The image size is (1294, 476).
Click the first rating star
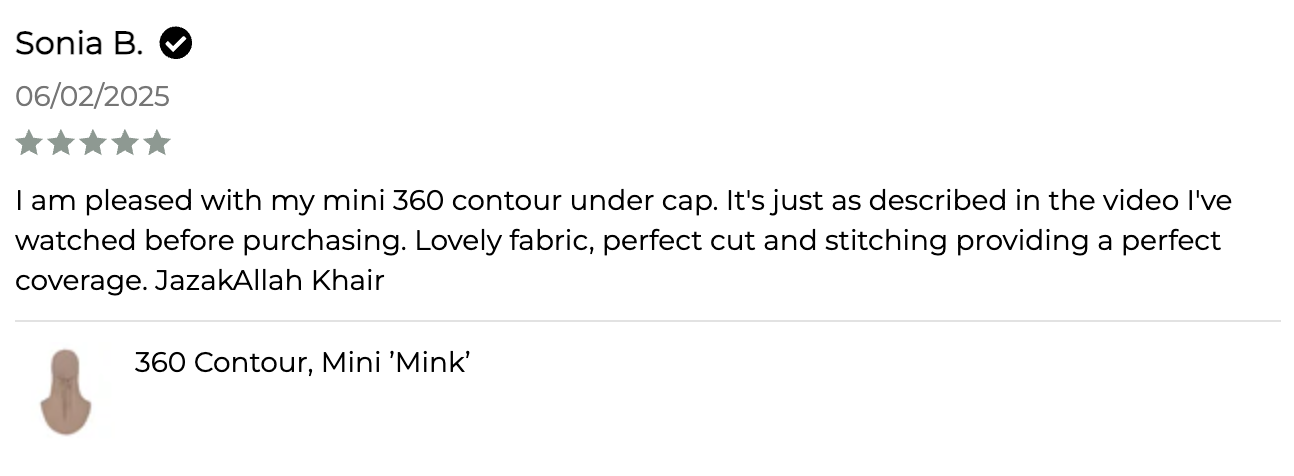pyautogui.click(x=29, y=143)
